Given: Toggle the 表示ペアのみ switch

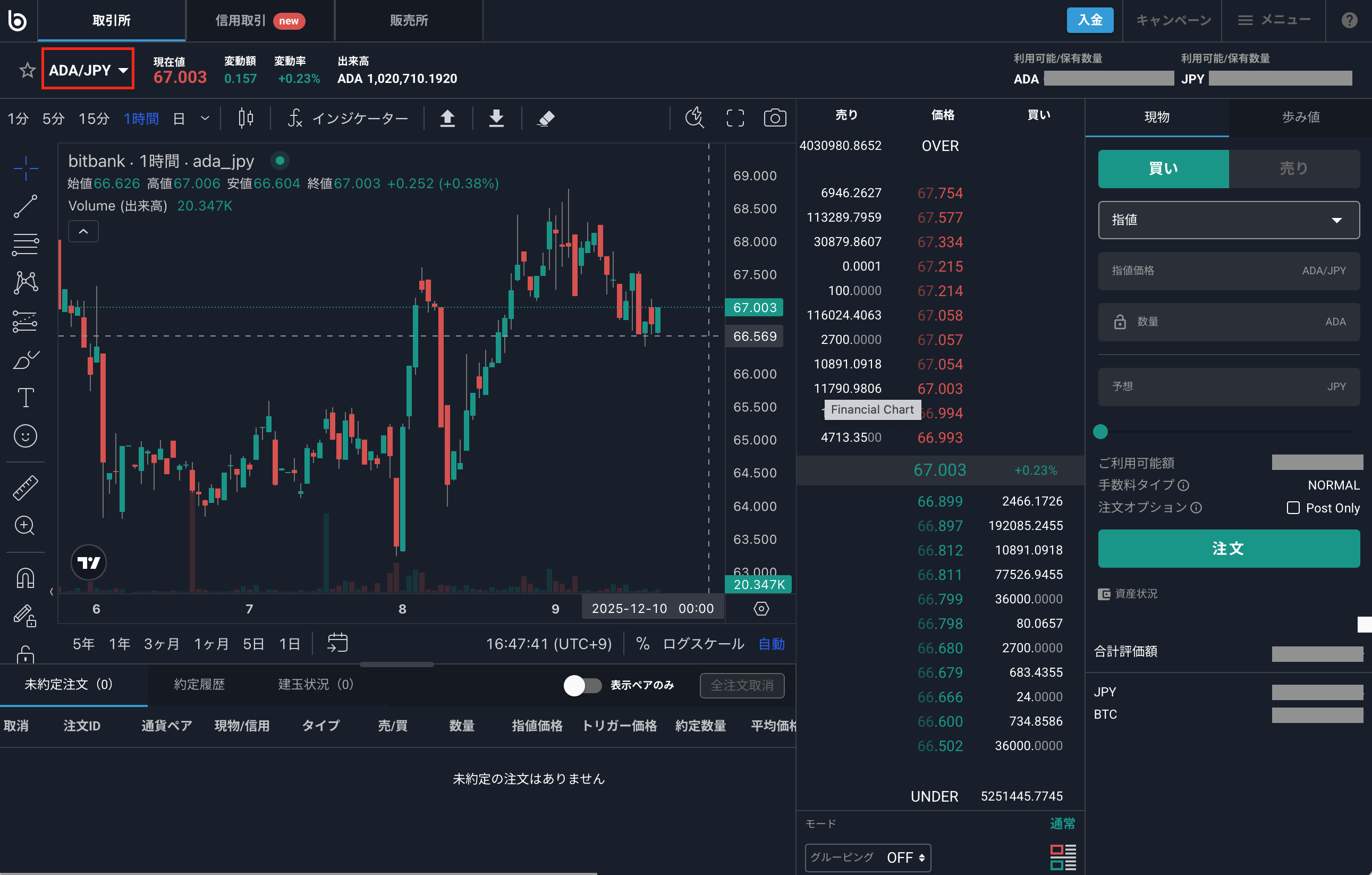Looking at the screenshot, I should click(582, 685).
